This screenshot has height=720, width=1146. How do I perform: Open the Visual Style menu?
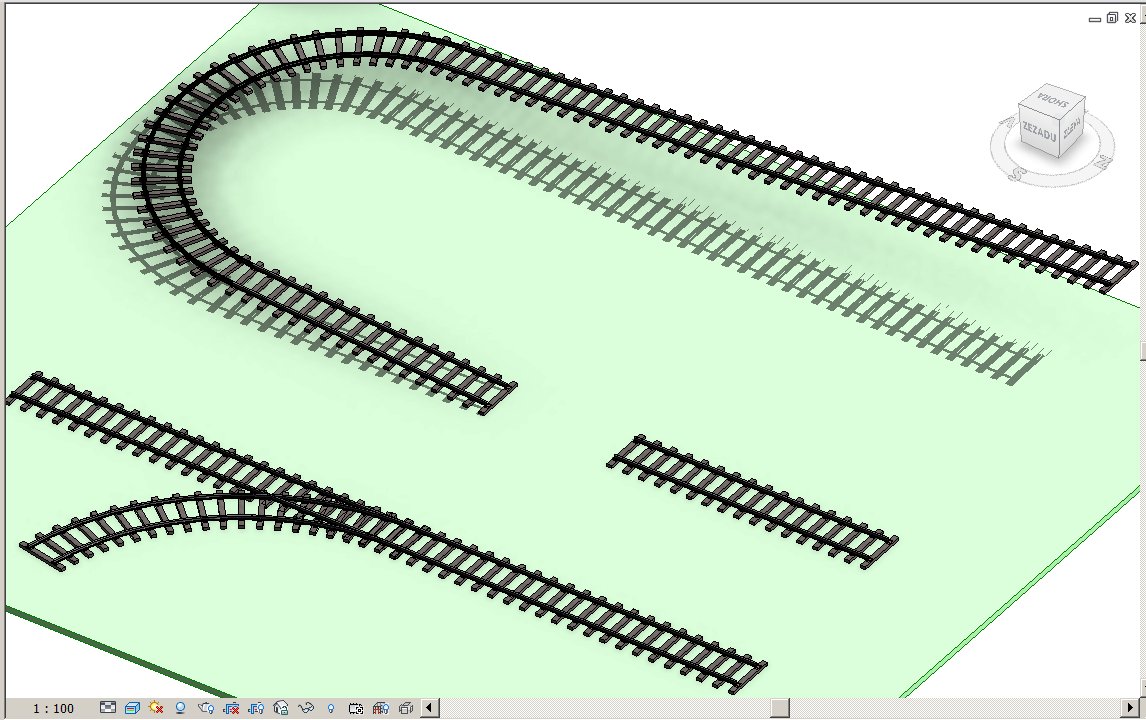coord(132,708)
